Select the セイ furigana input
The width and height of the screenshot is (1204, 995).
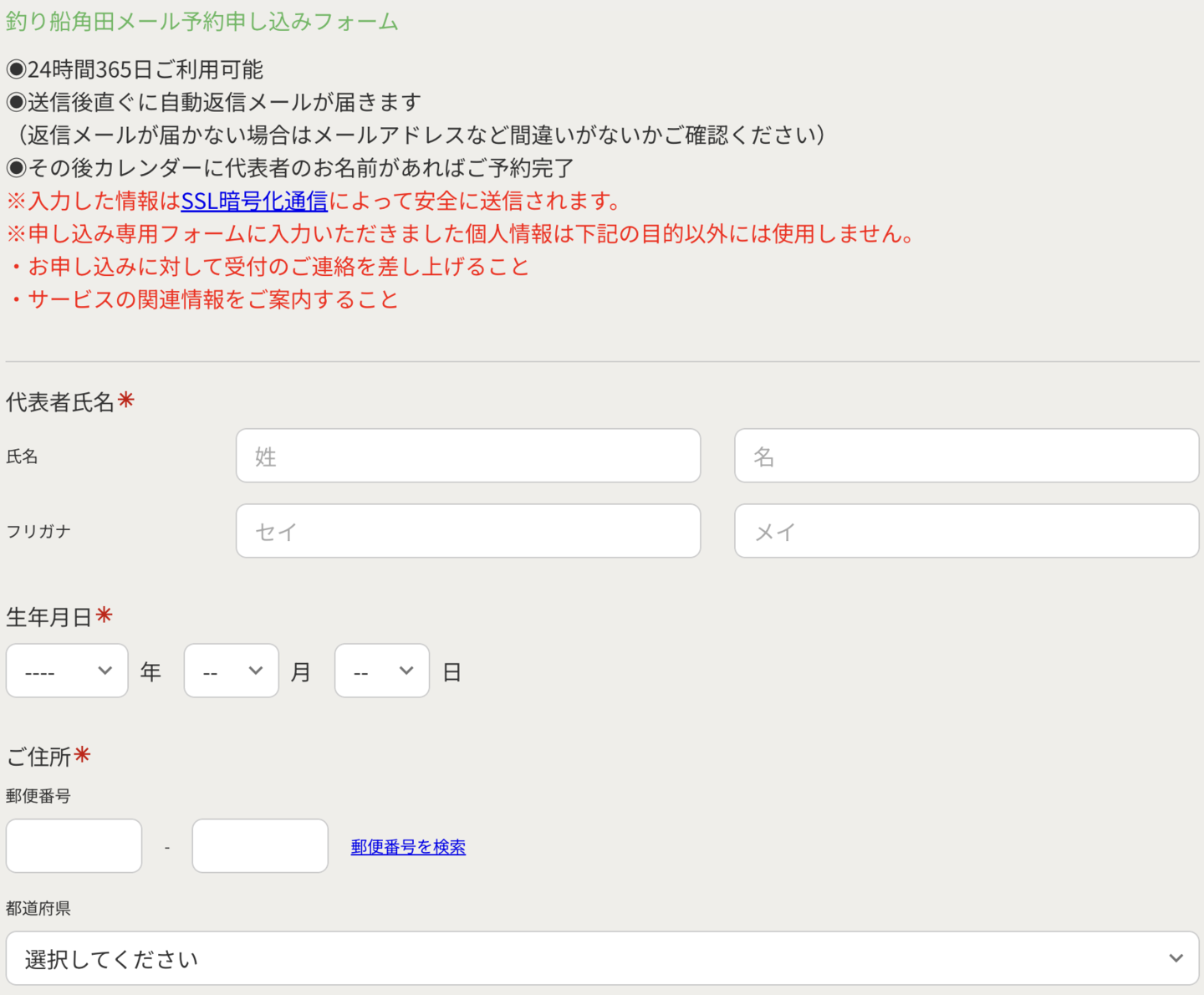468,531
